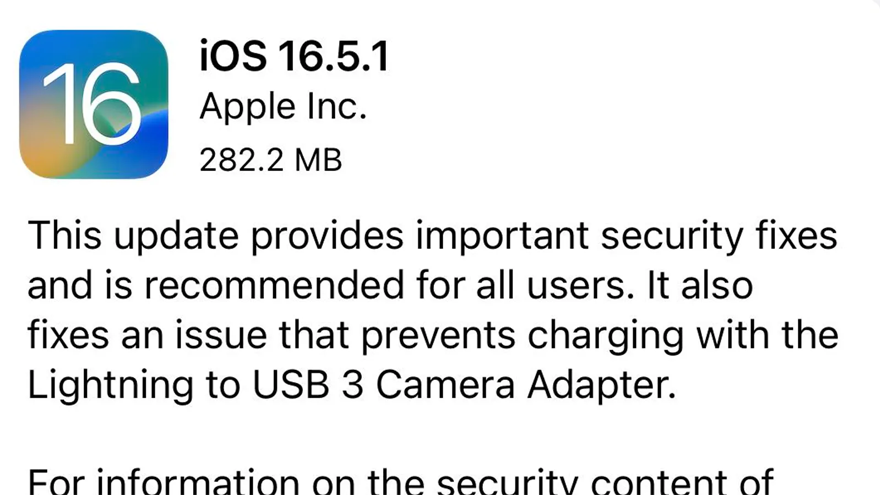This screenshot has height=495, width=880.
Task: Click the word "Adapter." ending the paragraph
Action: (602, 387)
